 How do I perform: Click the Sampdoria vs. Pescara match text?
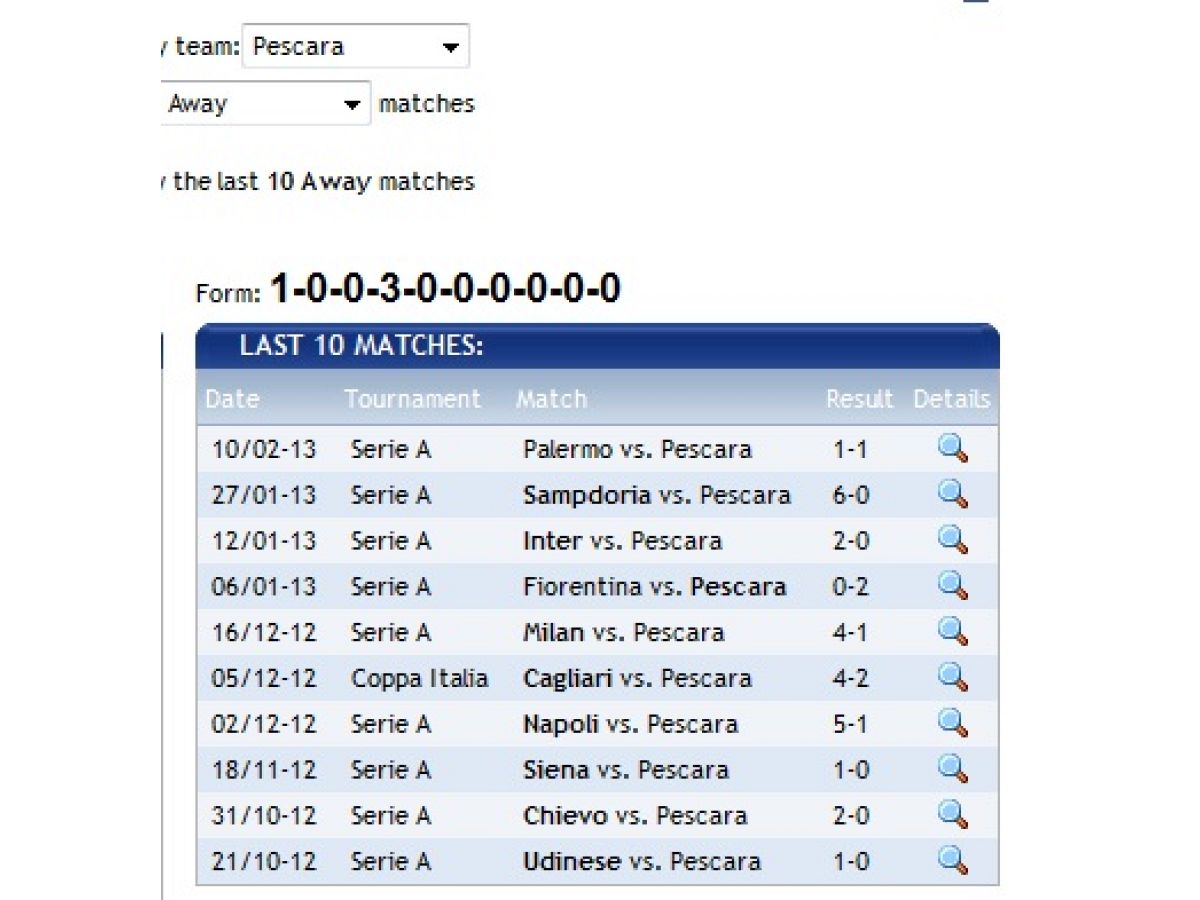point(656,495)
